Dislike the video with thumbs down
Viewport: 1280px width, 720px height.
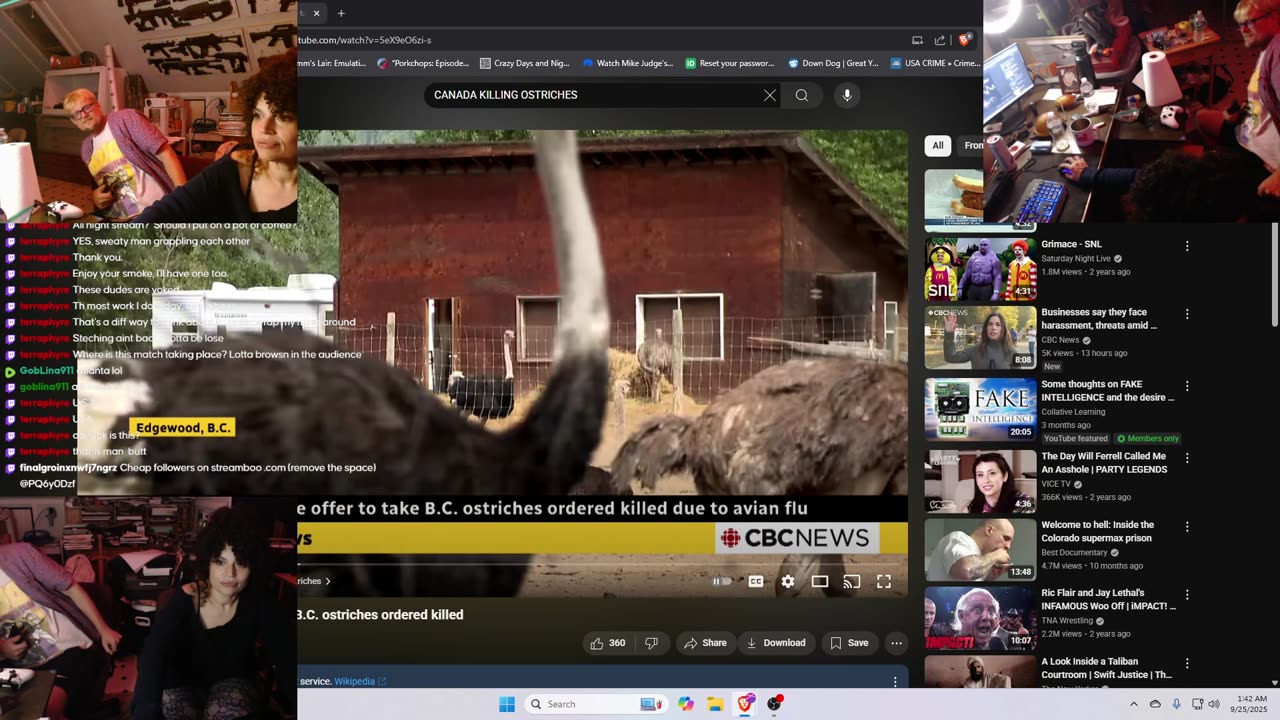coord(651,643)
